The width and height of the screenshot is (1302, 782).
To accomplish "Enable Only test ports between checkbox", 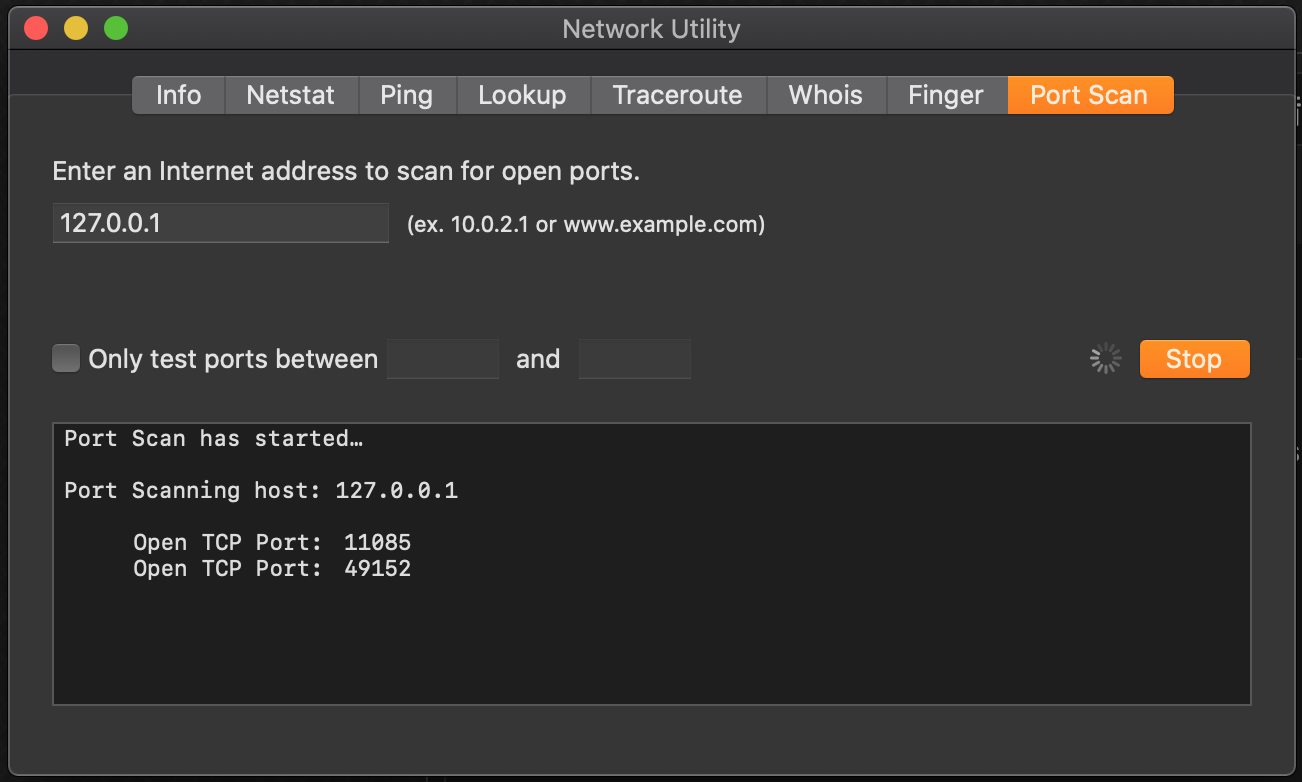I will (x=66, y=358).
